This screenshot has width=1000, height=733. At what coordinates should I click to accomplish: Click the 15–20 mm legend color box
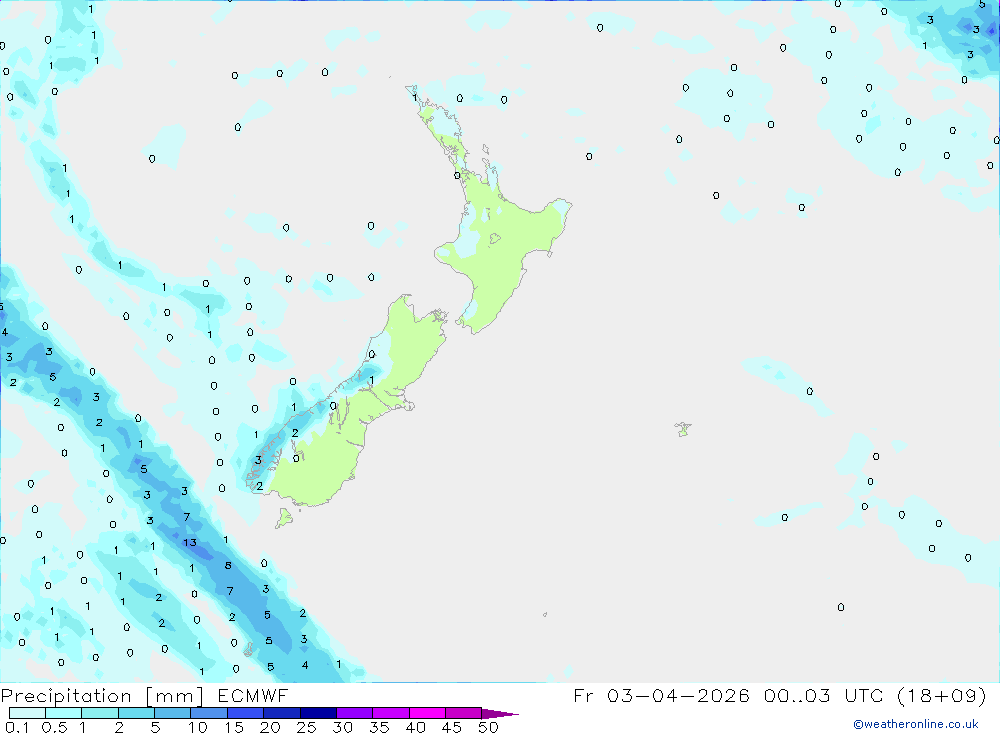[x=246, y=713]
